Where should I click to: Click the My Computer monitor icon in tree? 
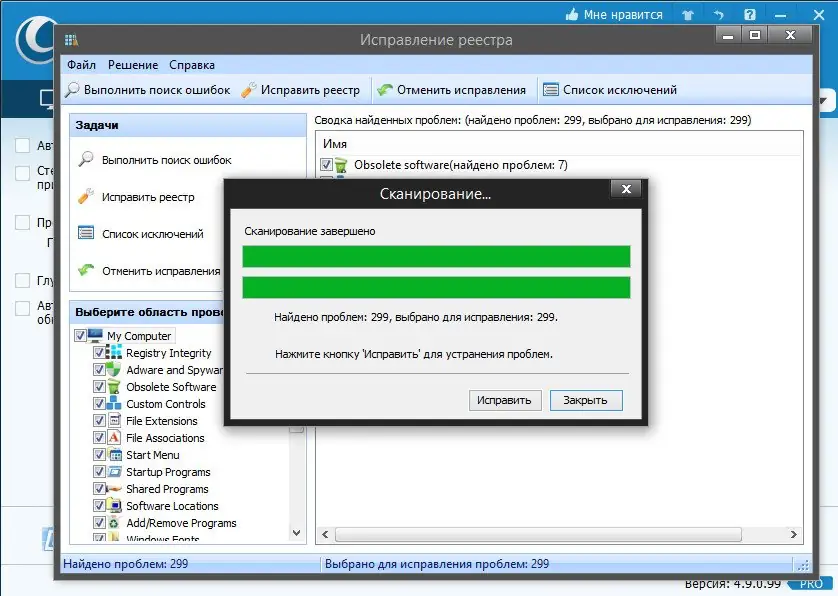(x=95, y=336)
